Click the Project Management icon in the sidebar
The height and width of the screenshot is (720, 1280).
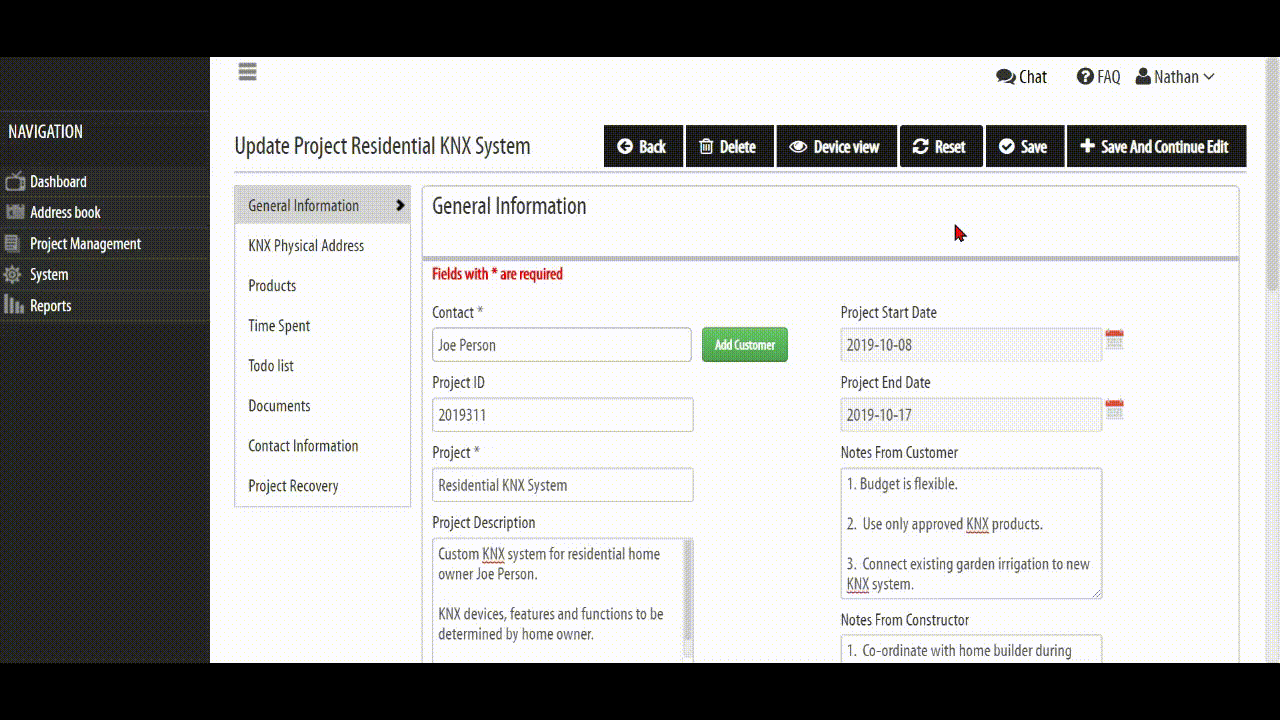coord(12,244)
